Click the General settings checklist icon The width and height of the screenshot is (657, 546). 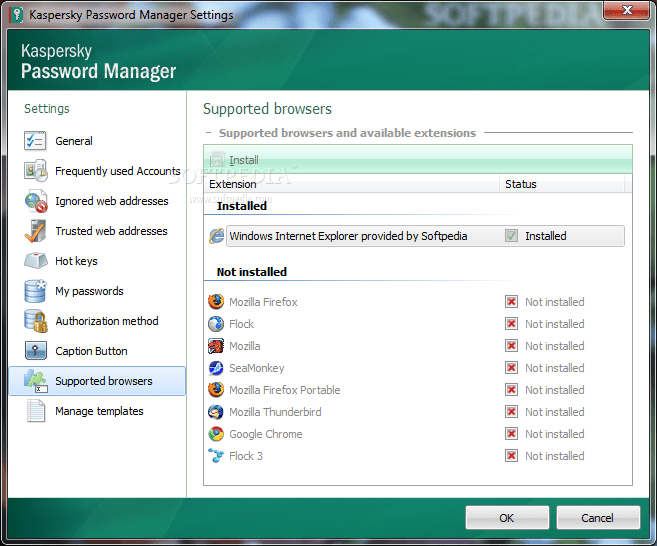point(35,141)
